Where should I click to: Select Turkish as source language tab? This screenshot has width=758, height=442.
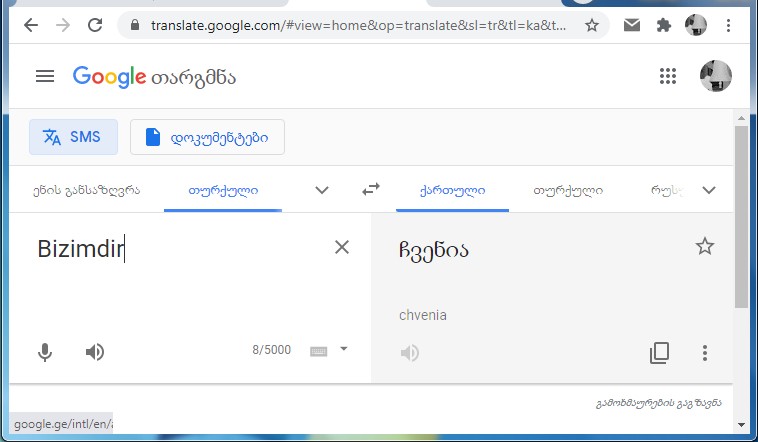(x=223, y=190)
